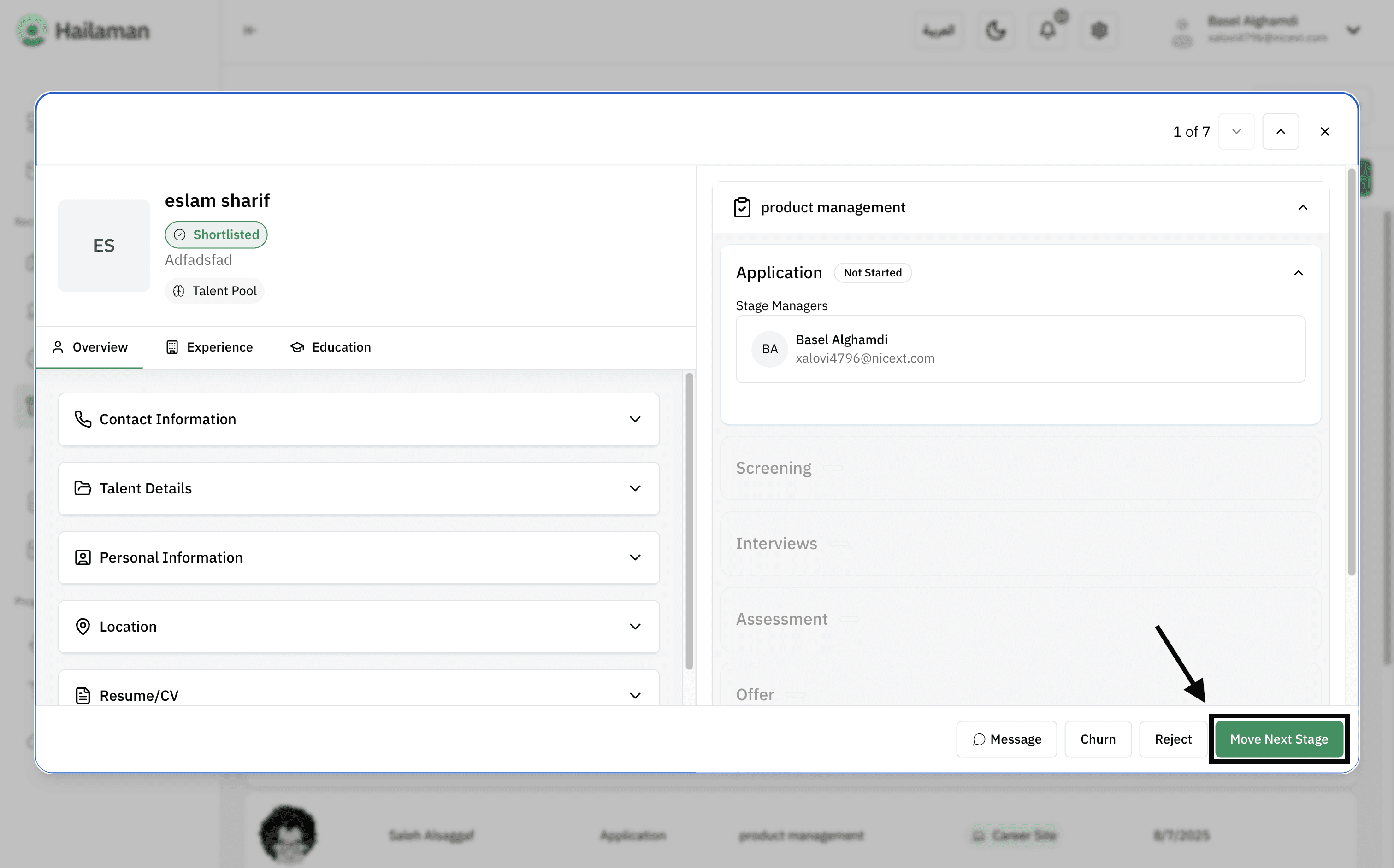Close the candidate details dialog

(x=1324, y=131)
